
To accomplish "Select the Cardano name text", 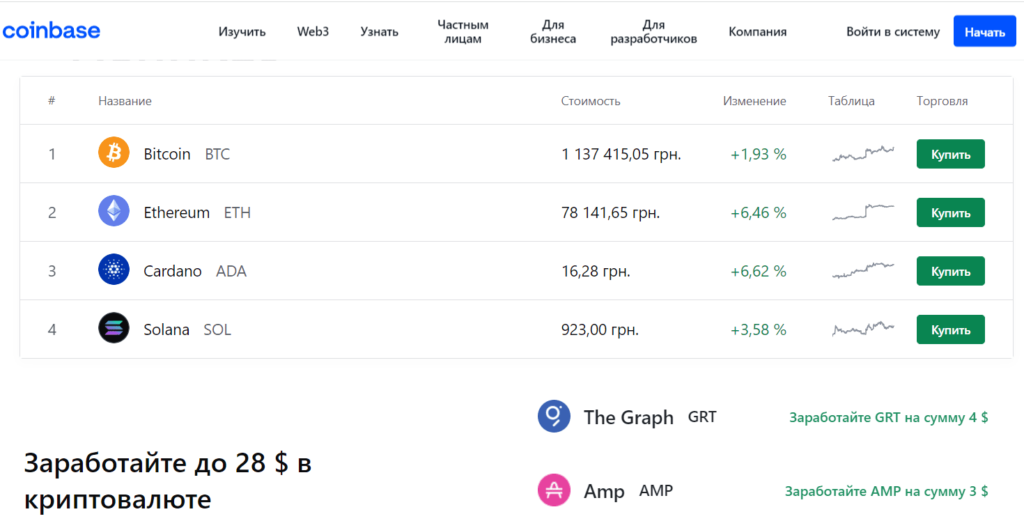I will [172, 271].
